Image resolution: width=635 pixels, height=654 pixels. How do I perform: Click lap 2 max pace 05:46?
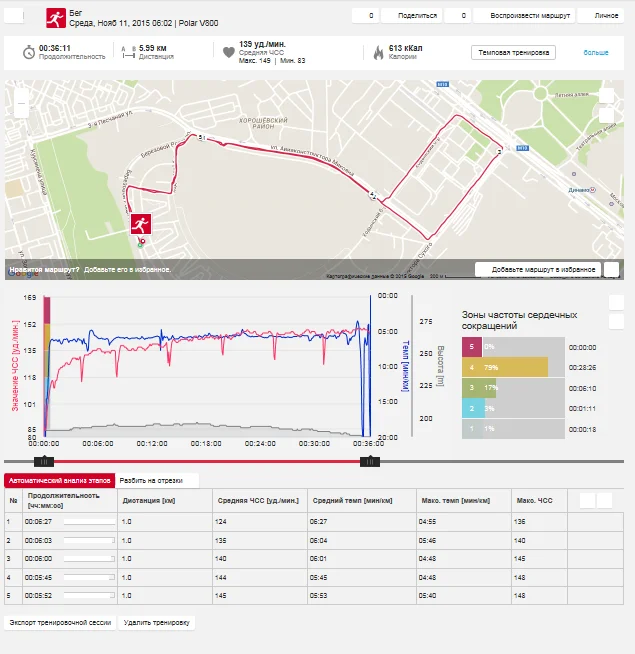point(427,540)
